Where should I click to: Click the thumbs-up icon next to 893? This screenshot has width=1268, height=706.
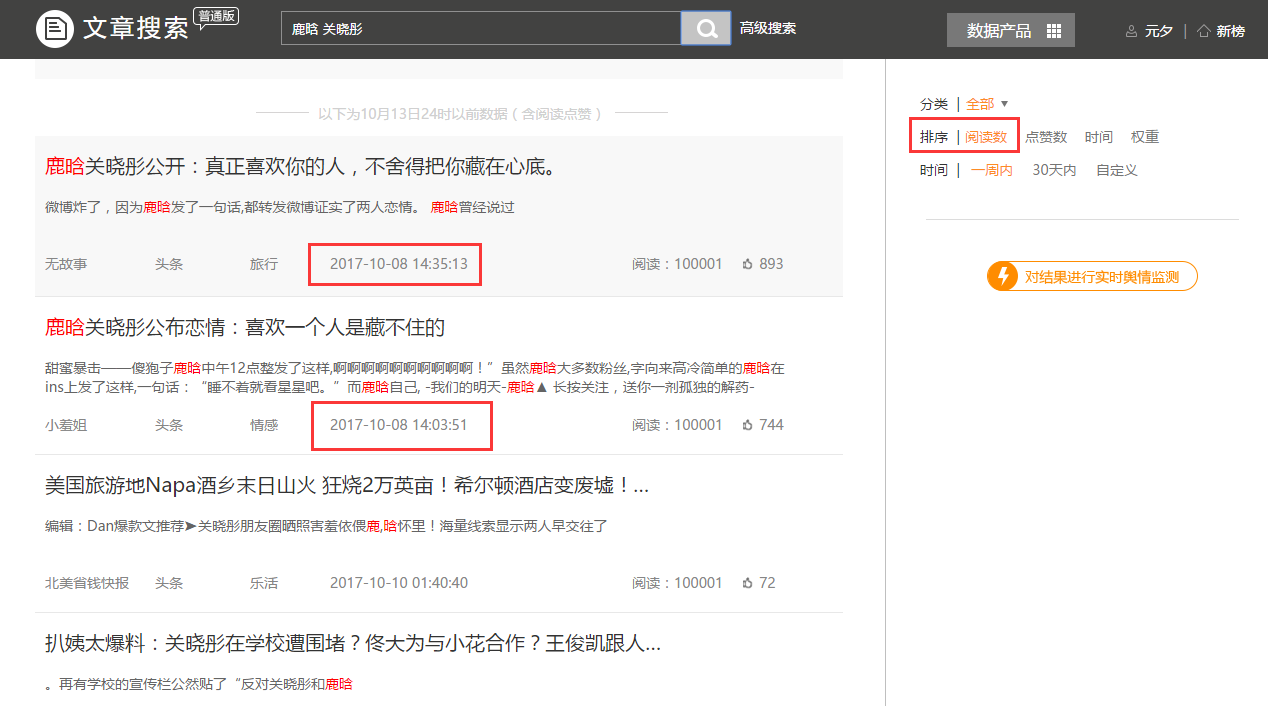pos(747,264)
